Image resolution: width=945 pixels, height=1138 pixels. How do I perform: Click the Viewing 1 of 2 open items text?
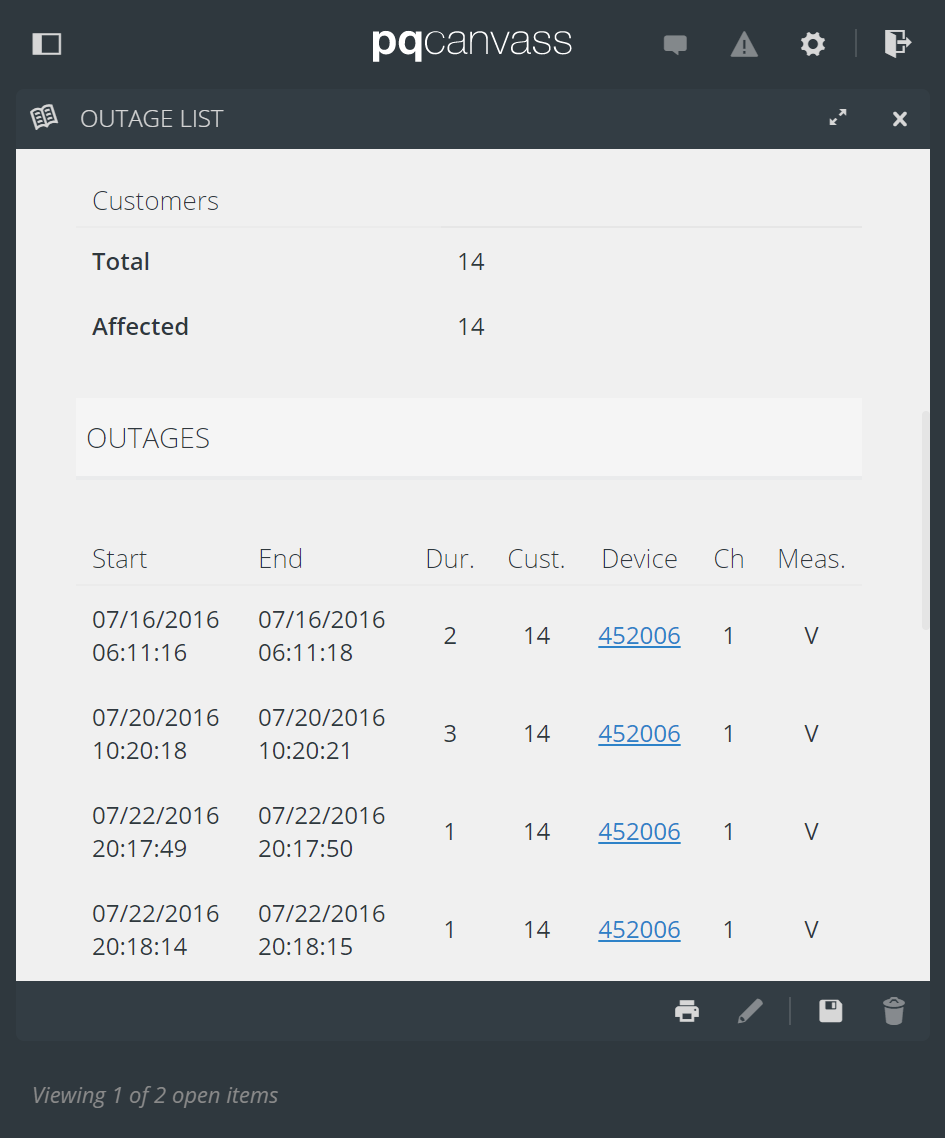pos(155,1094)
